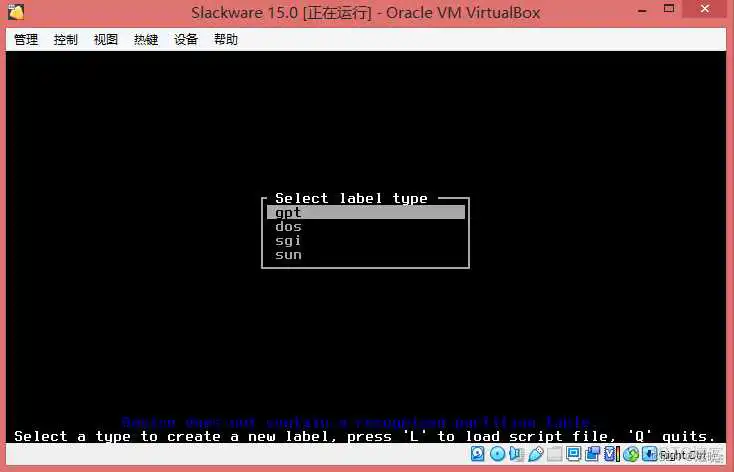
Task: Close the Slackware 15.0 VM window
Action: tap(705, 9)
